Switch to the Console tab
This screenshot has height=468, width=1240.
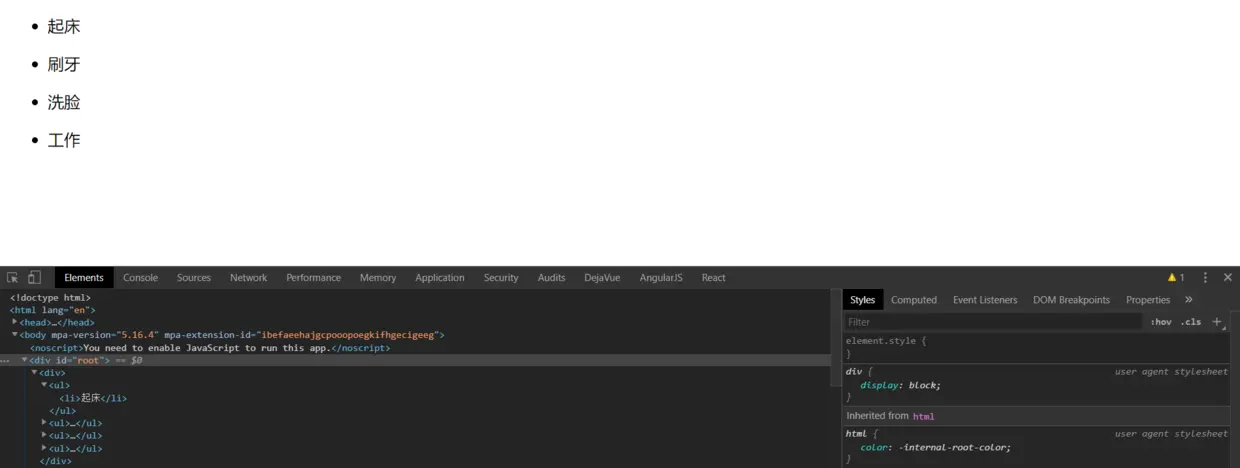140,278
